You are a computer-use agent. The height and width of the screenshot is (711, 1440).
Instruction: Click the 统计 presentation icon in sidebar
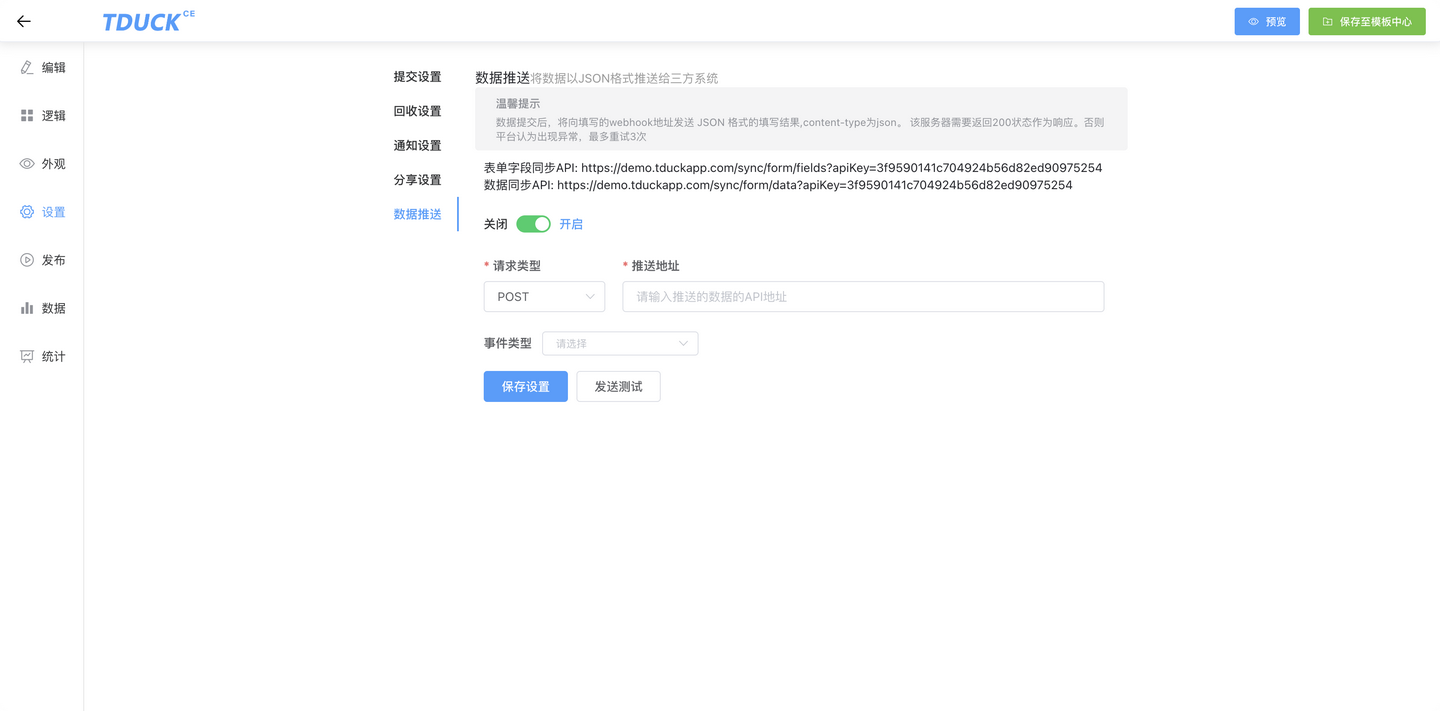[27, 356]
